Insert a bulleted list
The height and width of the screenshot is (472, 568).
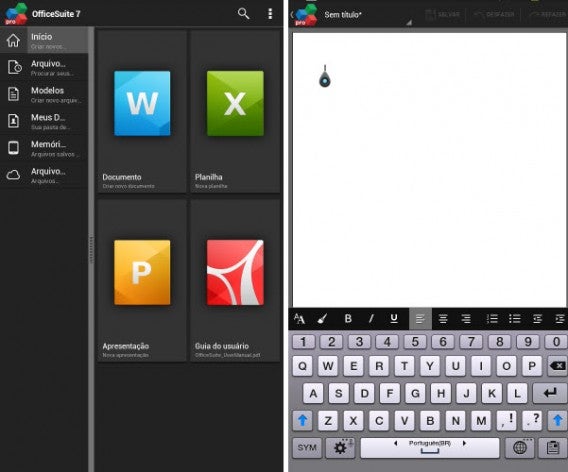[x=515, y=319]
